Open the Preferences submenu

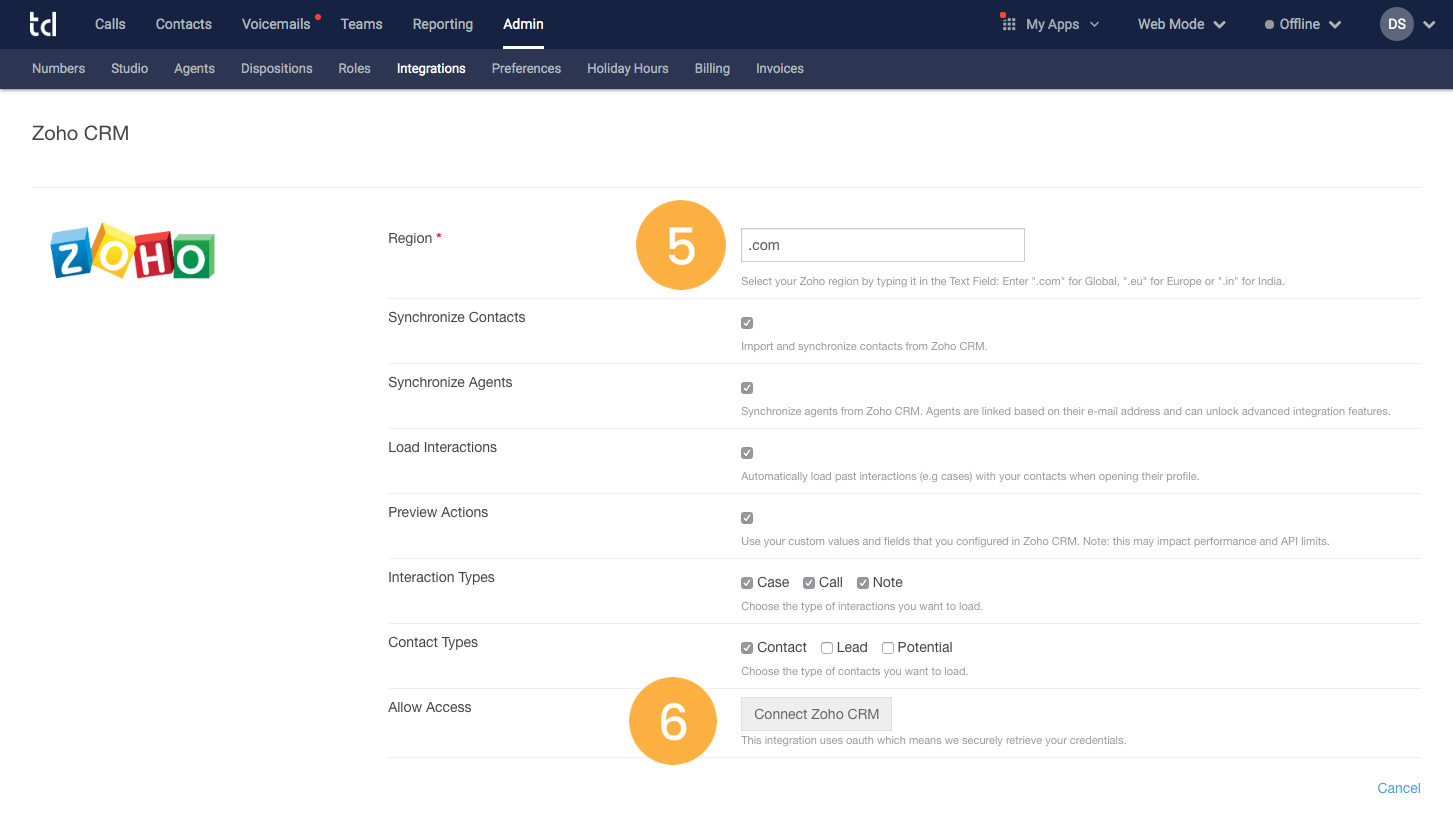[526, 69]
